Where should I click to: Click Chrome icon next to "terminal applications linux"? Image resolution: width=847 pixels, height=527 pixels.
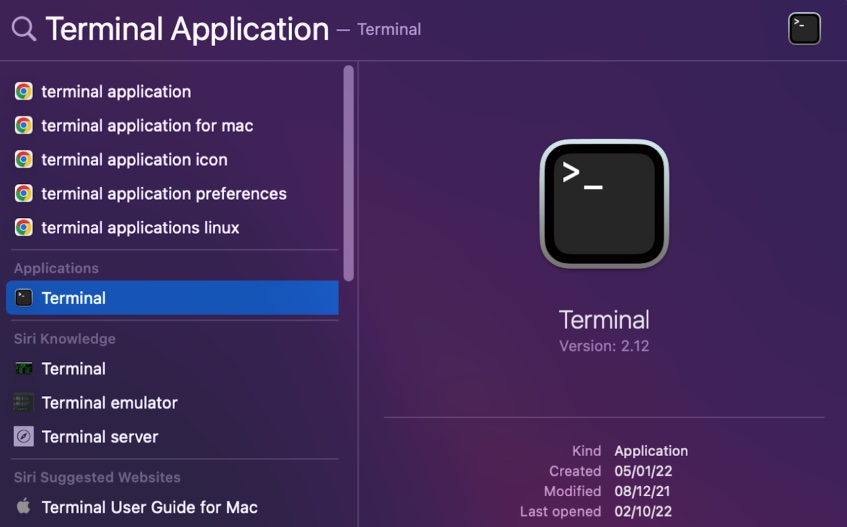[24, 227]
